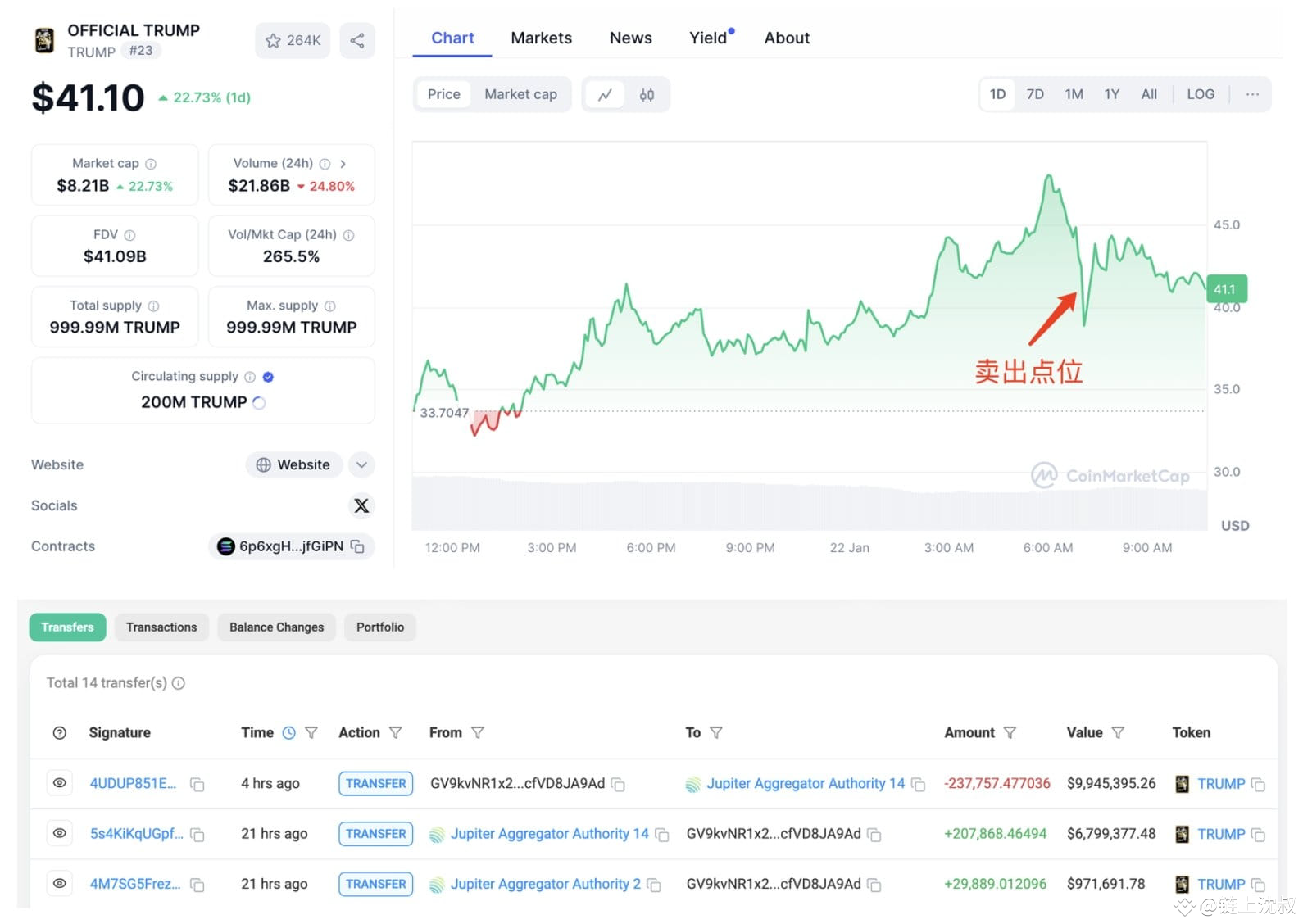Open Amount column filter
Viewport: 1303px width, 924px height.
point(1010,733)
